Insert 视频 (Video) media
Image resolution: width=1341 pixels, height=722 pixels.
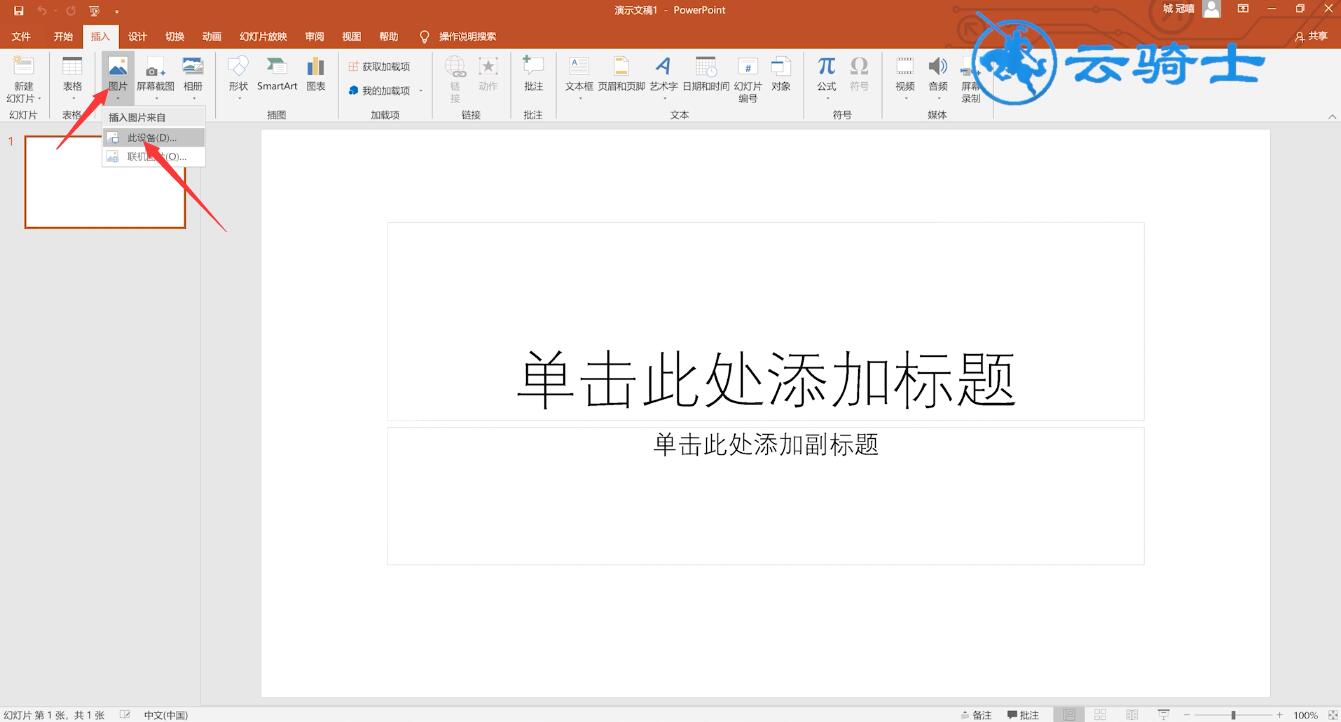click(x=905, y=79)
